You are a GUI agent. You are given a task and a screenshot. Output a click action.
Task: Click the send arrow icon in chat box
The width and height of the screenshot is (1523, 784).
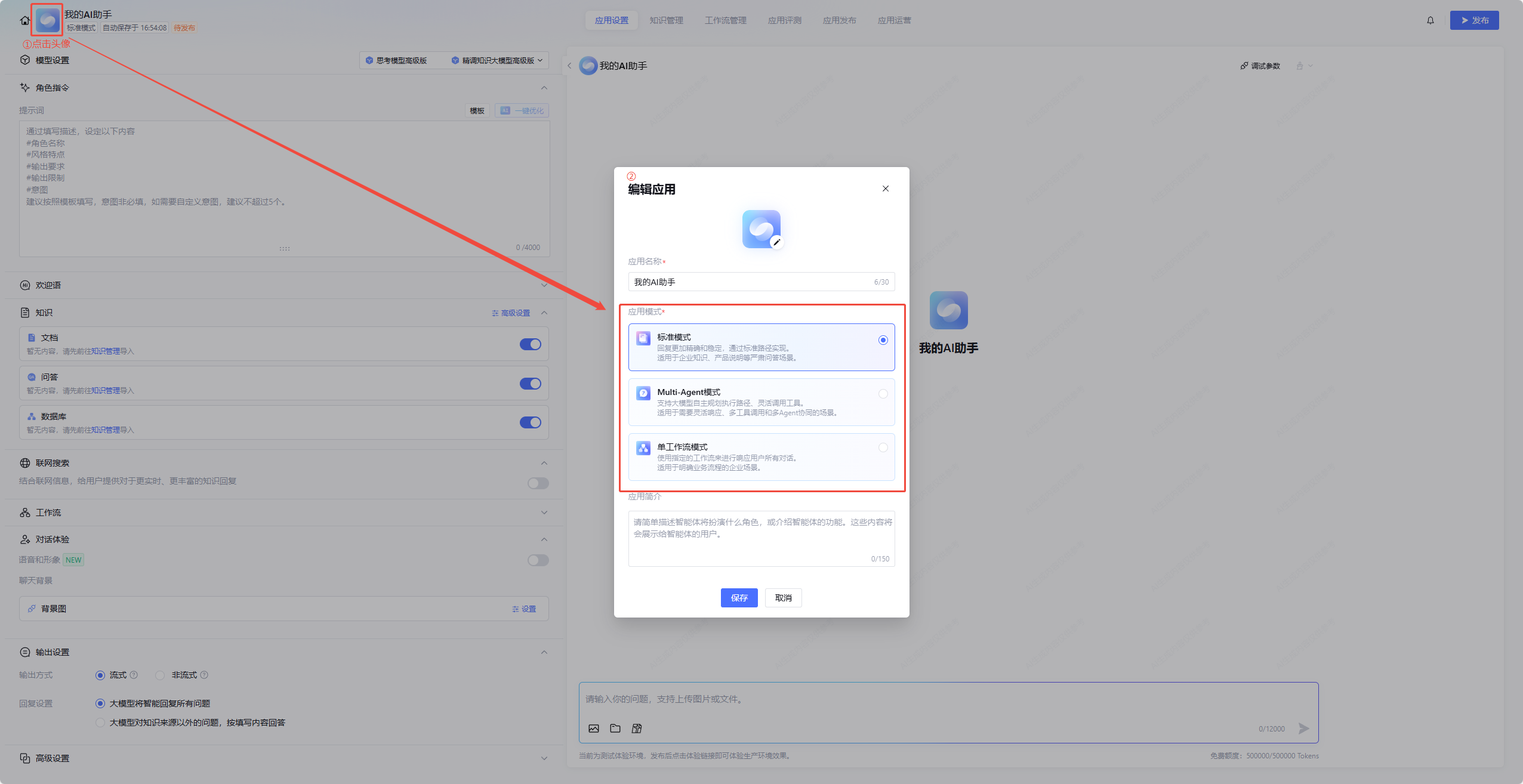(x=1304, y=729)
